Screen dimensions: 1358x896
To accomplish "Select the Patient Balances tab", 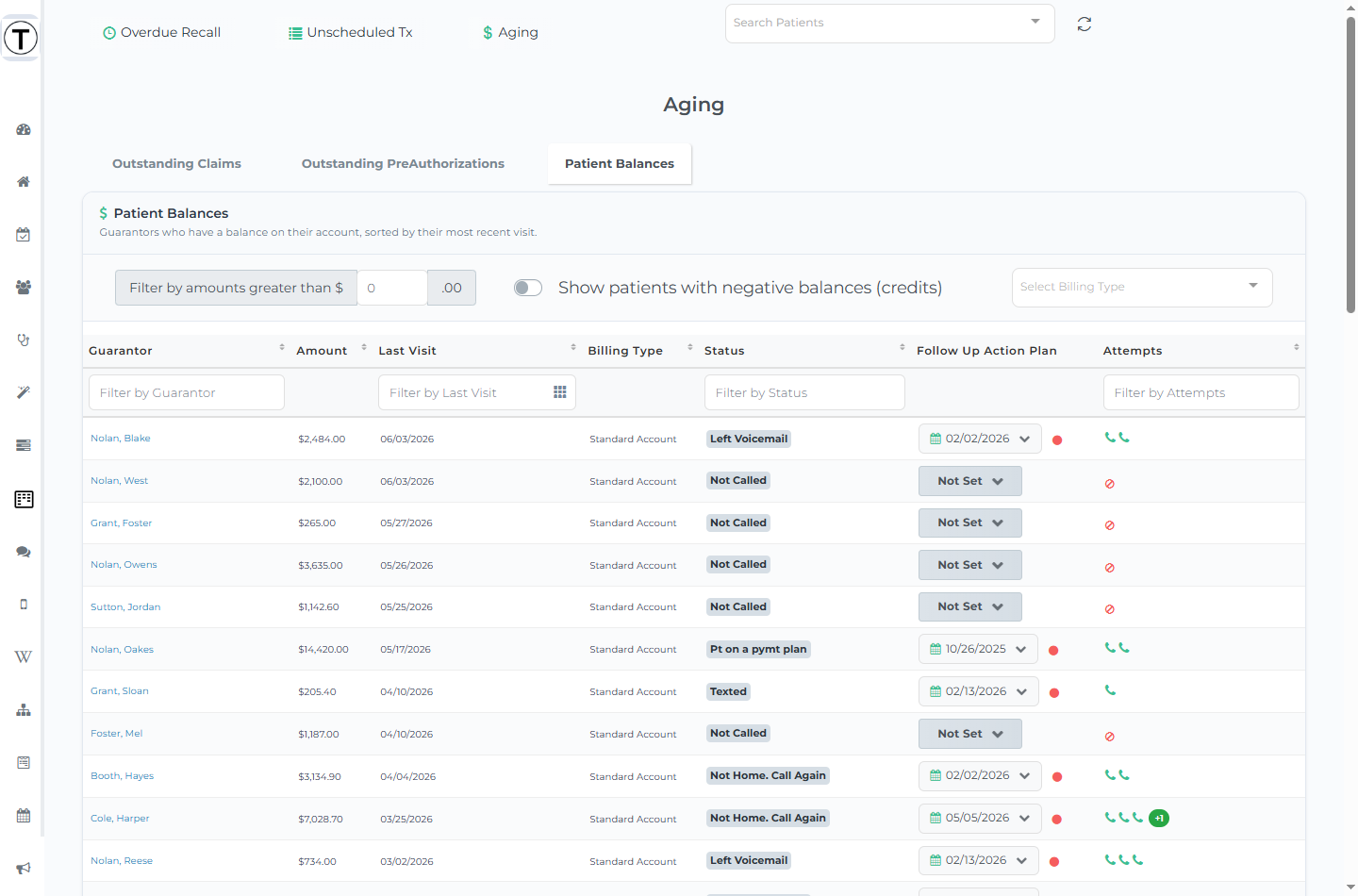I will 620,164.
